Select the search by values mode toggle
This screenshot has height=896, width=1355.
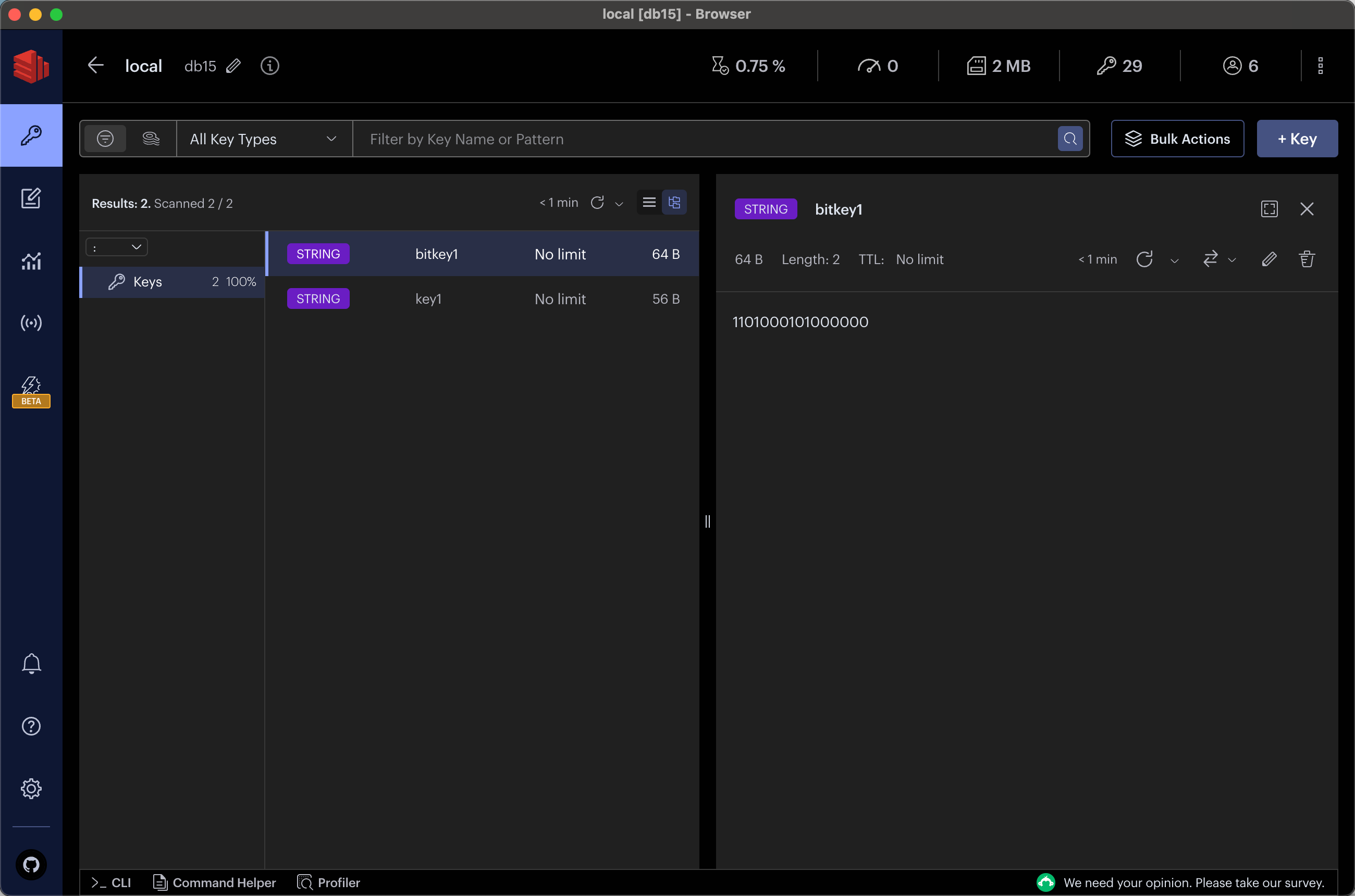151,139
